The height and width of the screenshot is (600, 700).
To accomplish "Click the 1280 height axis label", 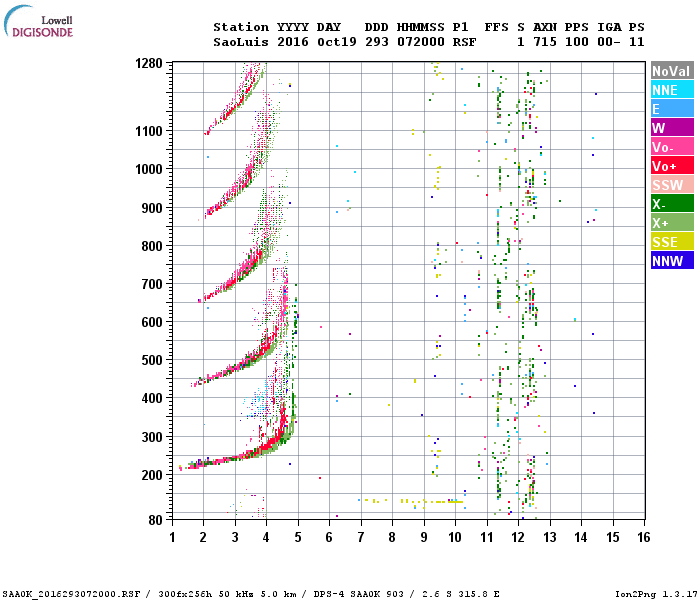I will (x=149, y=63).
